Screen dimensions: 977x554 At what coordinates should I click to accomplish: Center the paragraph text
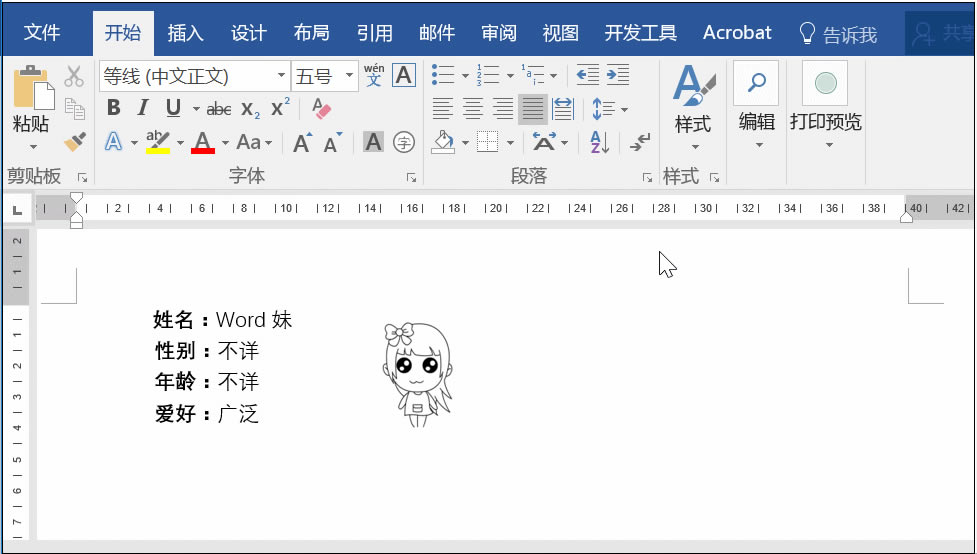point(473,108)
